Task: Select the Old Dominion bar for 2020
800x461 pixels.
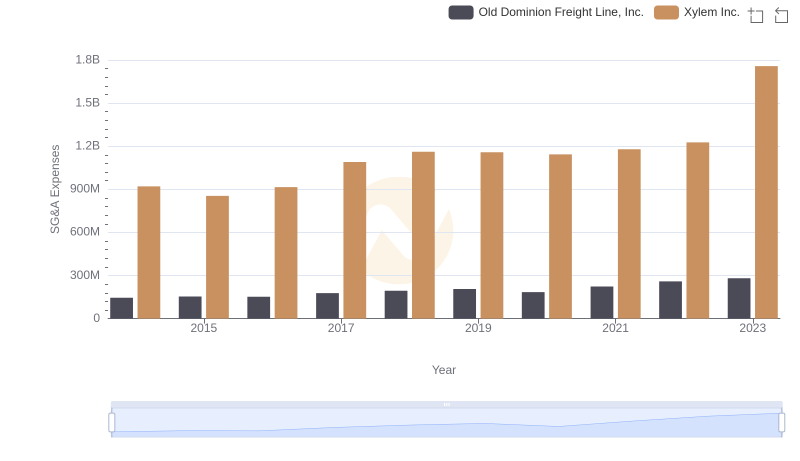Action: click(533, 305)
